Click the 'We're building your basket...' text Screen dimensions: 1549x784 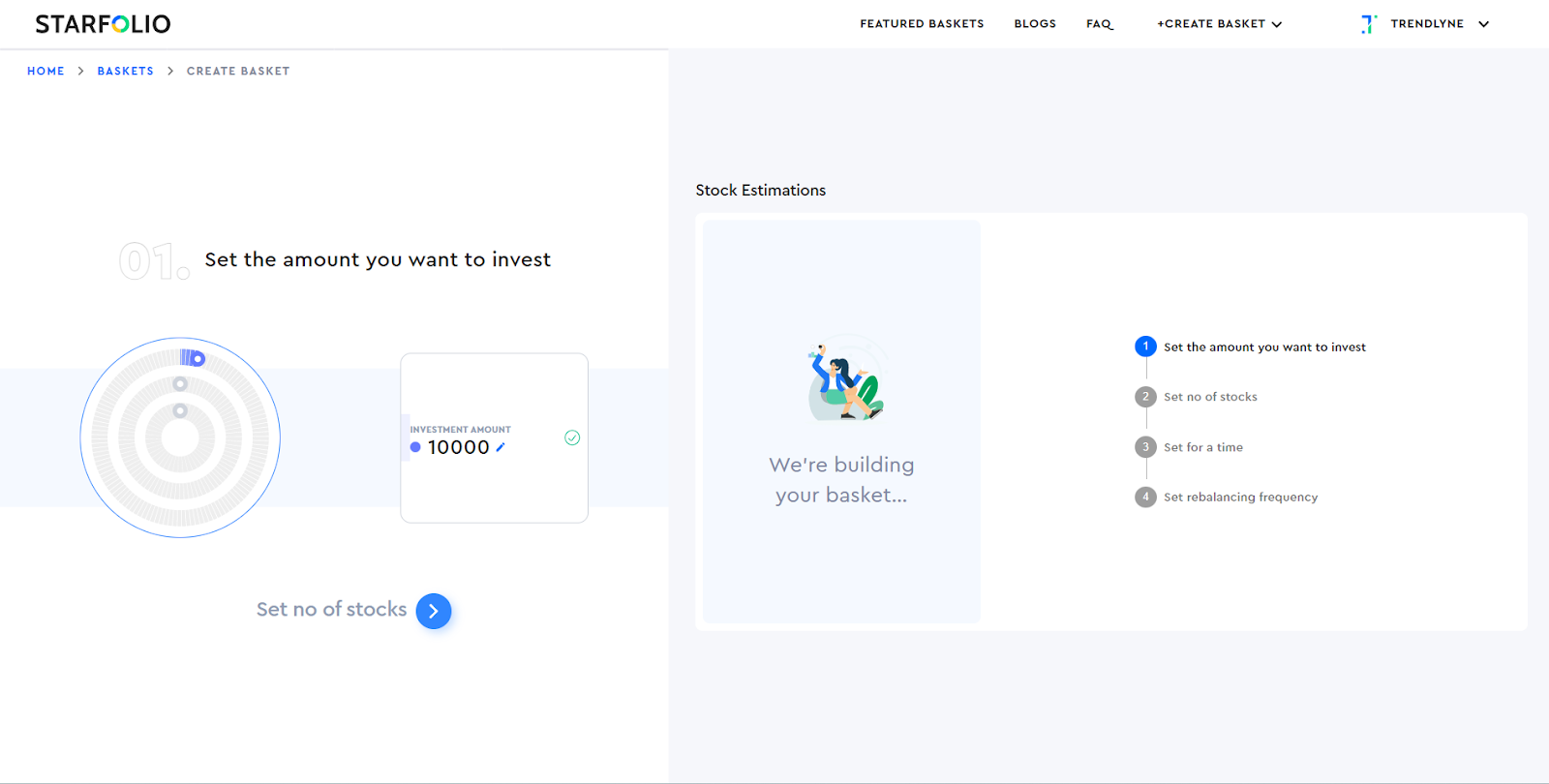pyautogui.click(x=841, y=480)
